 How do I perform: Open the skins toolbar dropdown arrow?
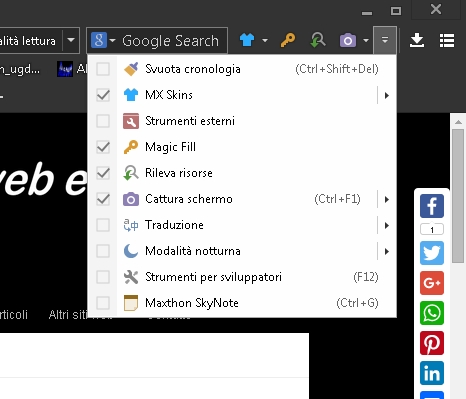point(265,40)
